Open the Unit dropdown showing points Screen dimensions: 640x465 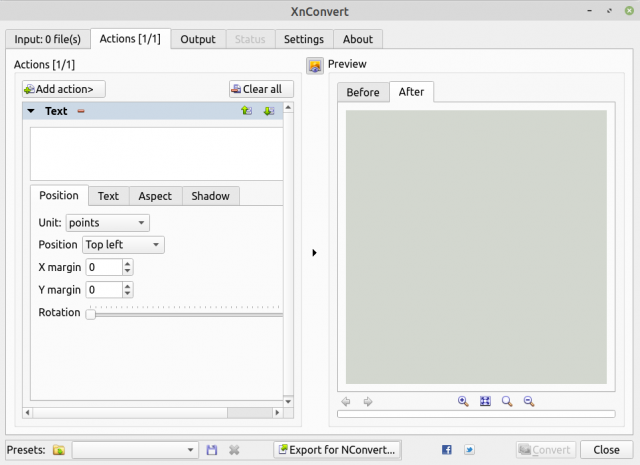[108, 223]
